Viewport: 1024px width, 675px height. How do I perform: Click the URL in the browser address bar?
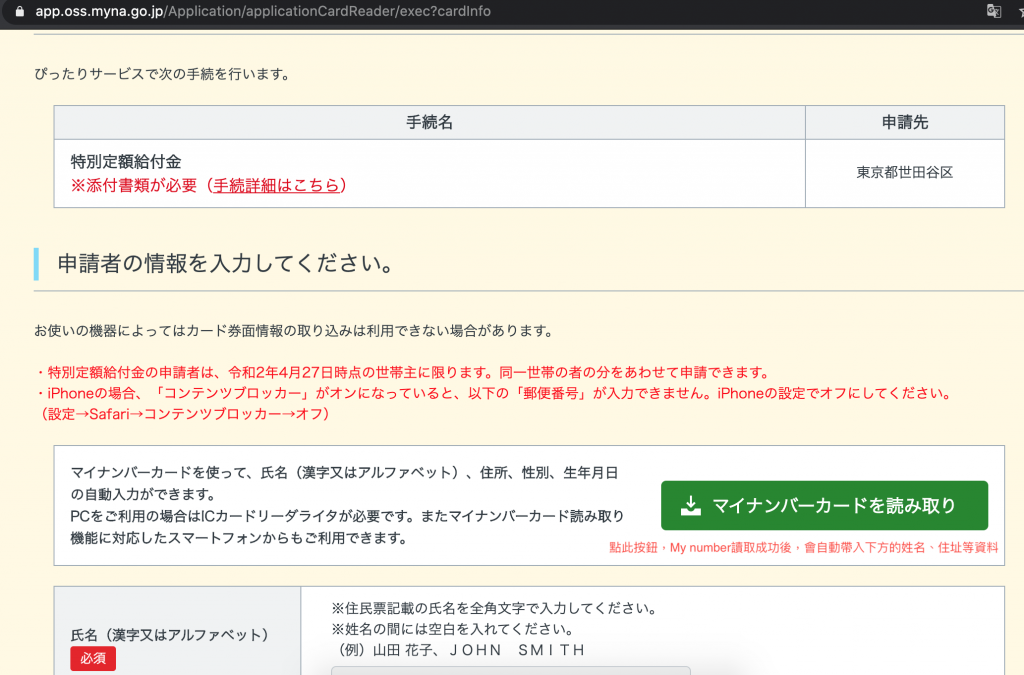[260, 13]
